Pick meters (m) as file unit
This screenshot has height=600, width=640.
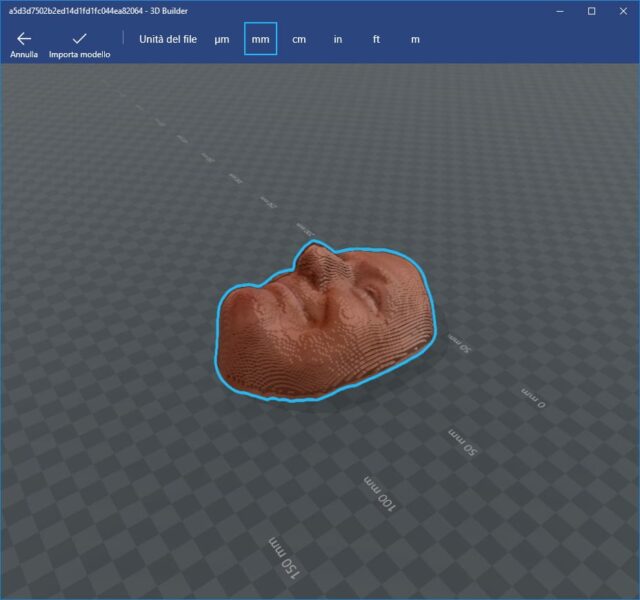pos(415,39)
